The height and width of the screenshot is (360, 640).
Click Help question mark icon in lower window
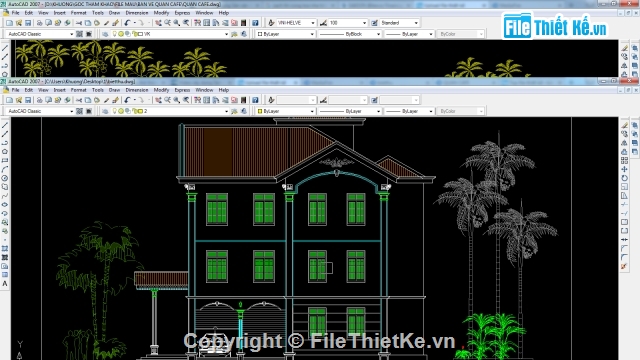(255, 100)
